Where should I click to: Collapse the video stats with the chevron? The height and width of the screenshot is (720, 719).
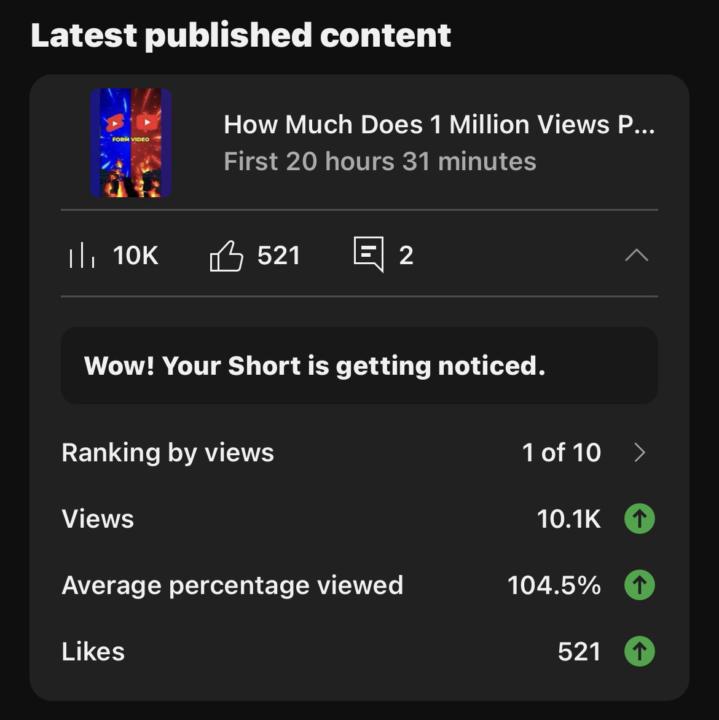(636, 256)
